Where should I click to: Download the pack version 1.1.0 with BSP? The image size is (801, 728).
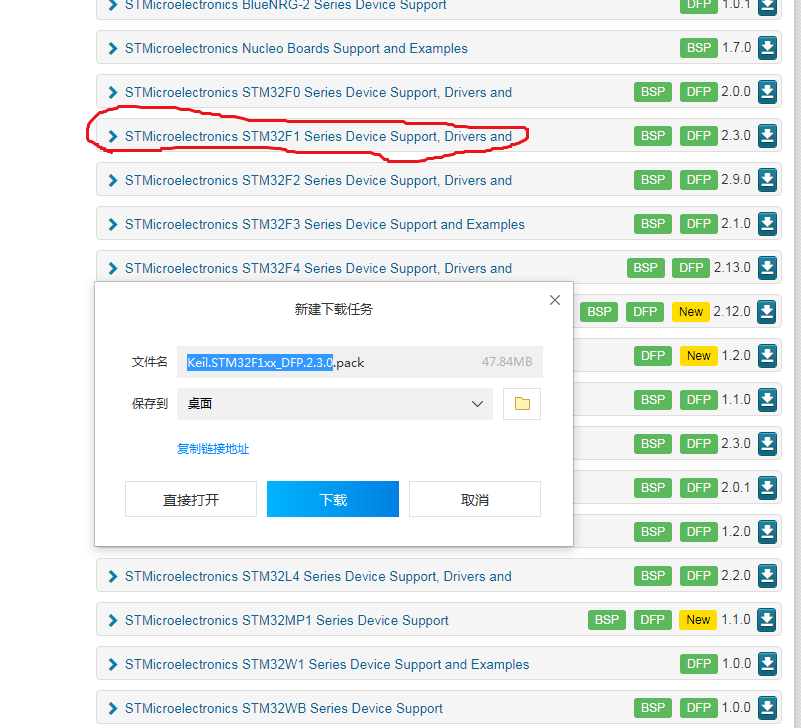(767, 399)
